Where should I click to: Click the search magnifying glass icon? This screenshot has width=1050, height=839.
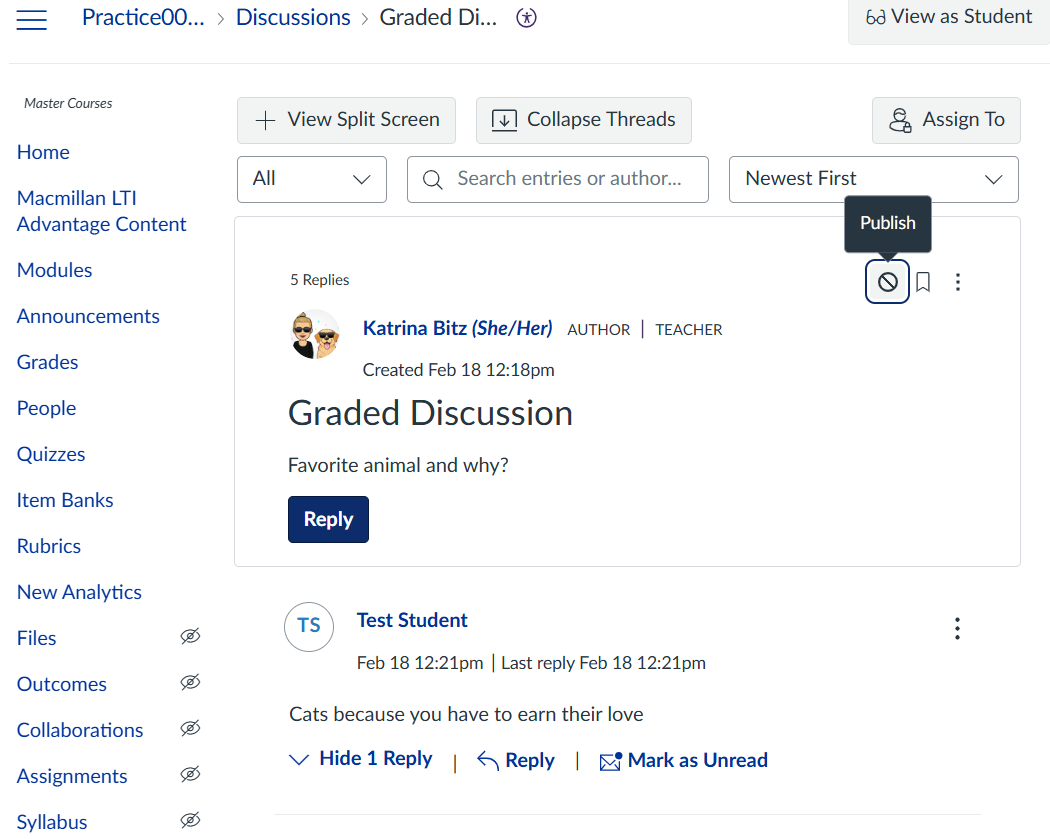431,179
